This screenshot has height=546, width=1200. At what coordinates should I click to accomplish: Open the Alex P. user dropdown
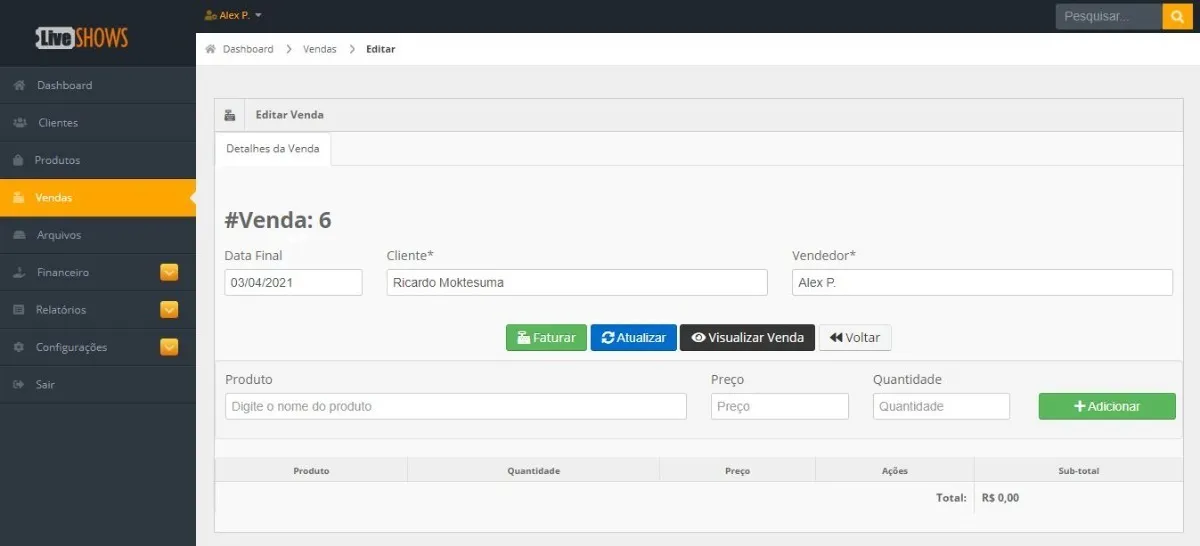[233, 16]
